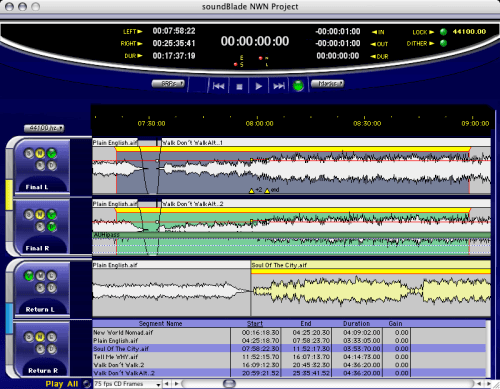The width and height of the screenshot is (500, 389).
Task: Stop playback with the square stop button
Action: (239, 87)
